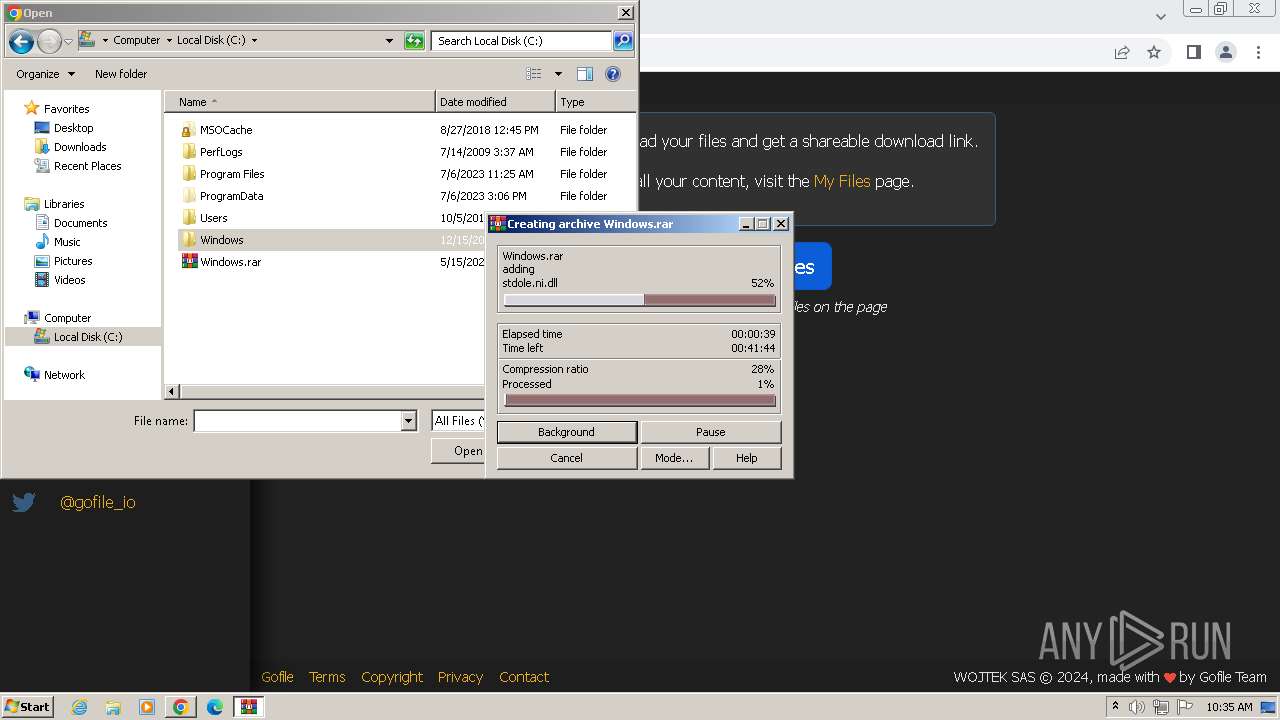Switch to WinRAR taskbar button
Screen dimensions: 1280x720
[248, 707]
